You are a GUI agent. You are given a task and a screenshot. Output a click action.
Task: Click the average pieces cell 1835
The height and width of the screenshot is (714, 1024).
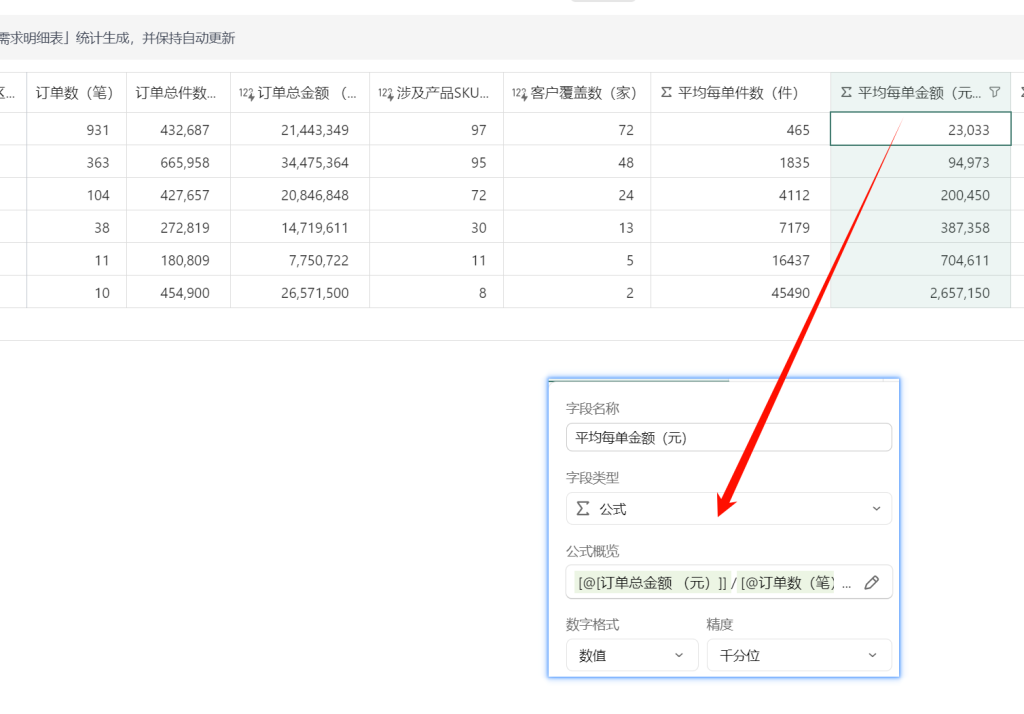741,162
